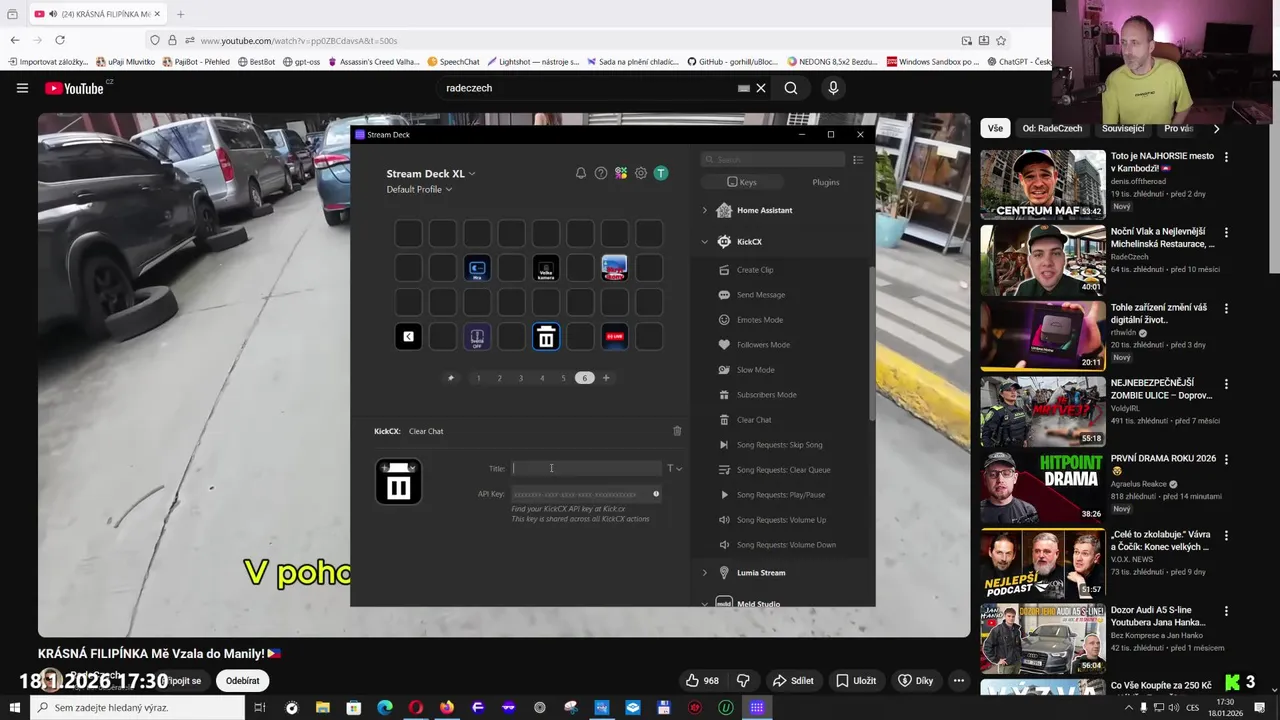The image size is (1280, 720).
Task: Toggle list view icon beside Stream Deck search
Action: [857, 159]
